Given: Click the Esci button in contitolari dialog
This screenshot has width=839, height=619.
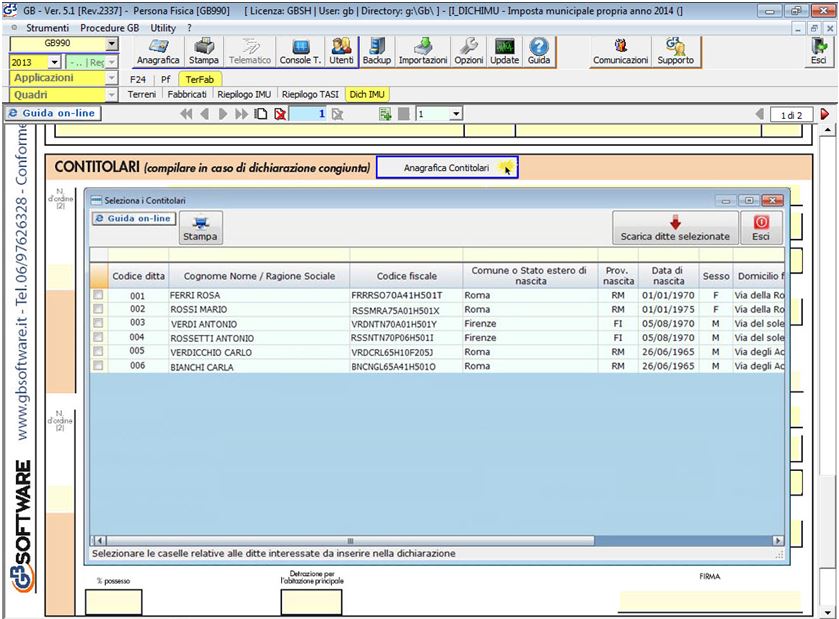Looking at the screenshot, I should (761, 228).
